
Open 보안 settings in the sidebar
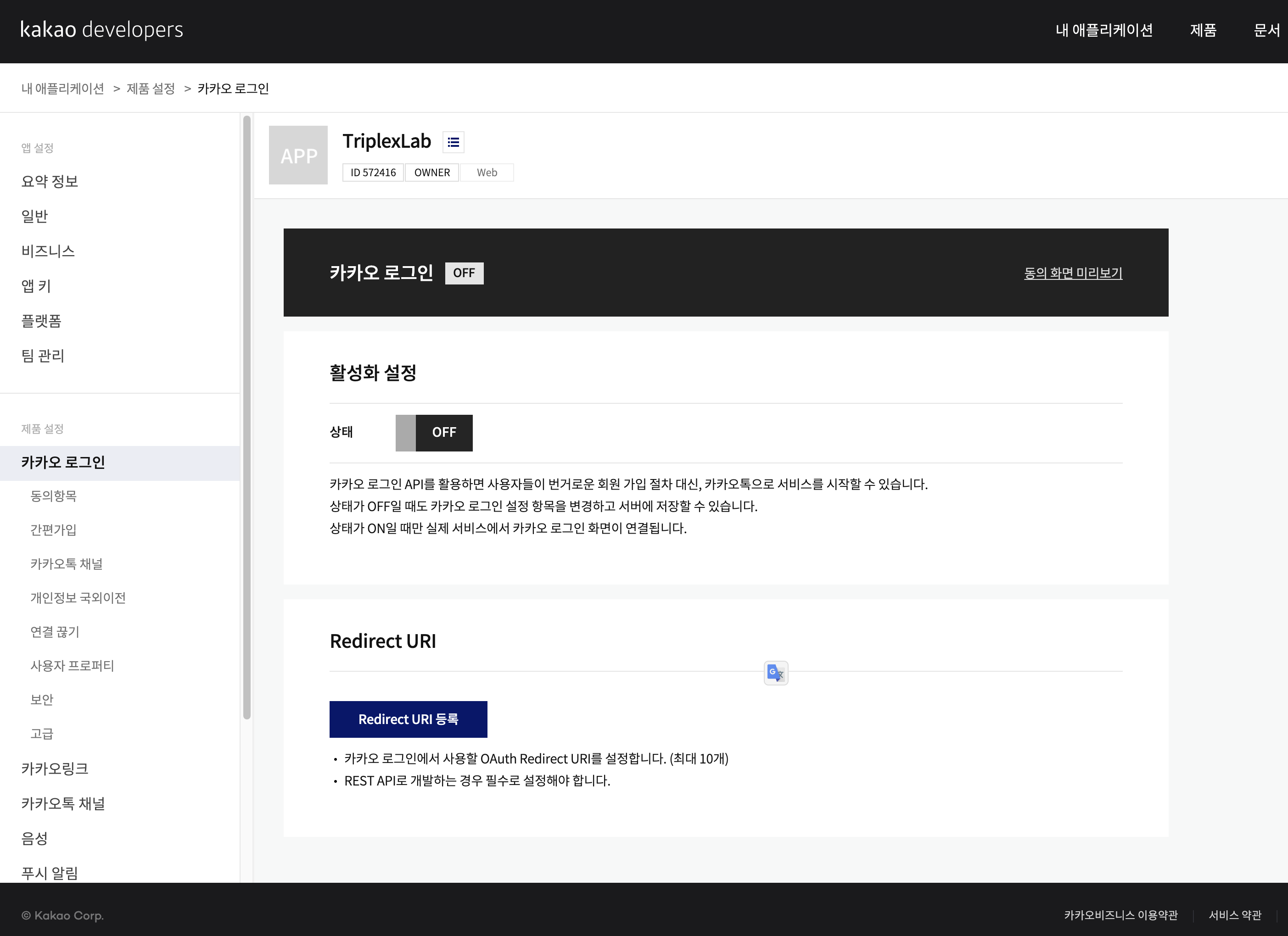coord(41,700)
